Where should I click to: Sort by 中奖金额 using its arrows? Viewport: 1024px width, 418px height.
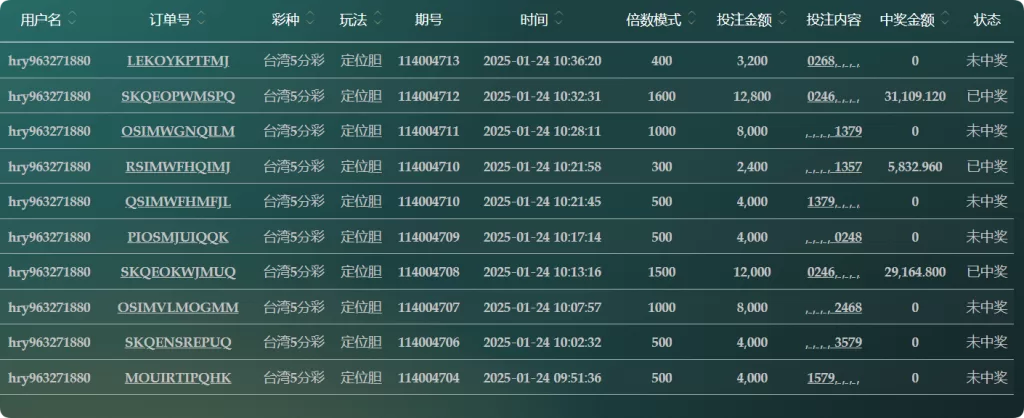pos(945,20)
